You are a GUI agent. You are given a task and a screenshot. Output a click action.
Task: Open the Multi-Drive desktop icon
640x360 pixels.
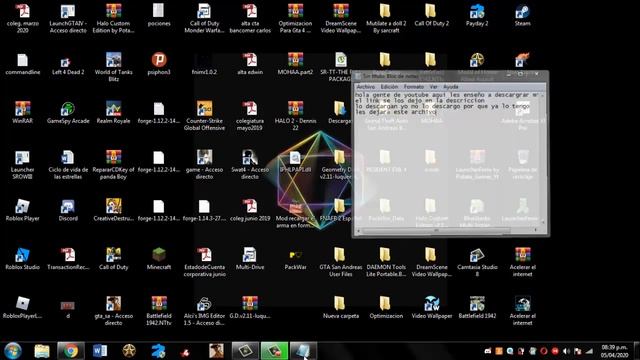click(x=250, y=259)
